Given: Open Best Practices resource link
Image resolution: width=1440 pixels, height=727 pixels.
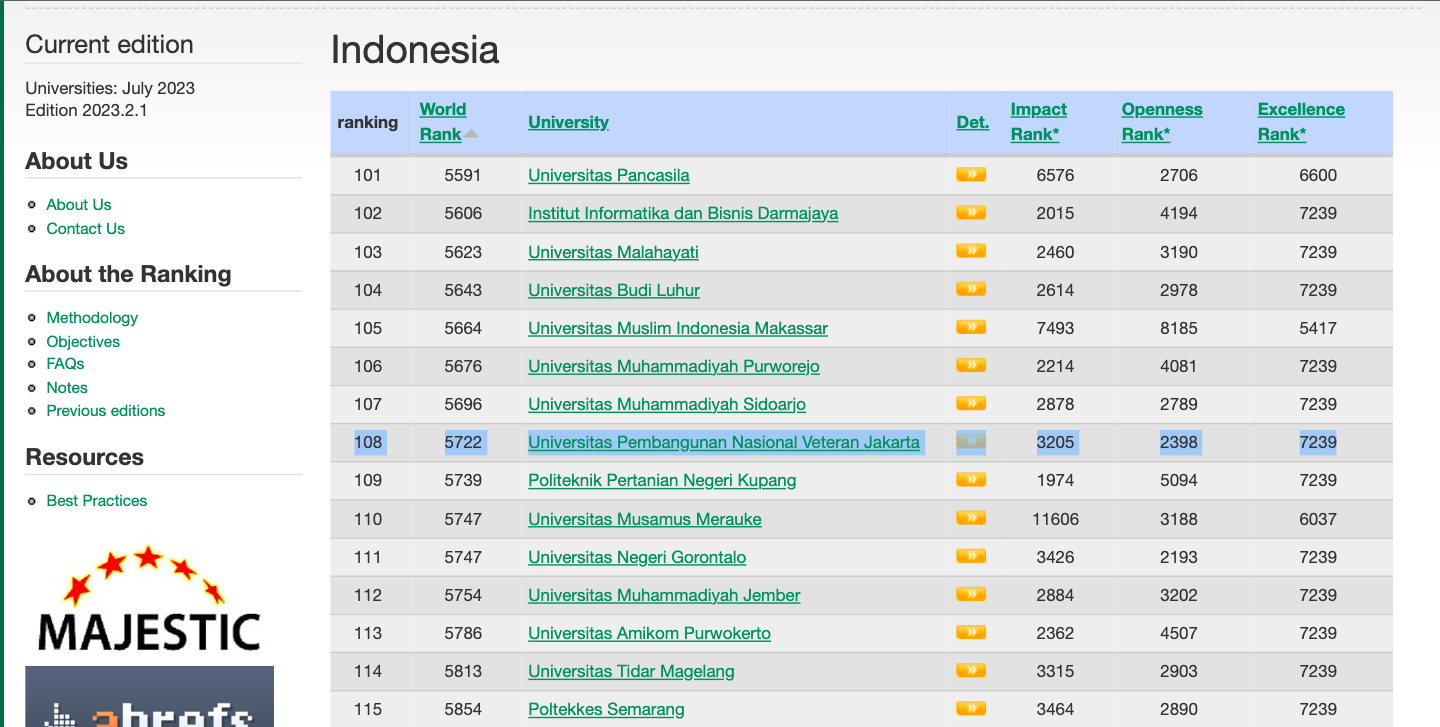Looking at the screenshot, I should point(96,500).
